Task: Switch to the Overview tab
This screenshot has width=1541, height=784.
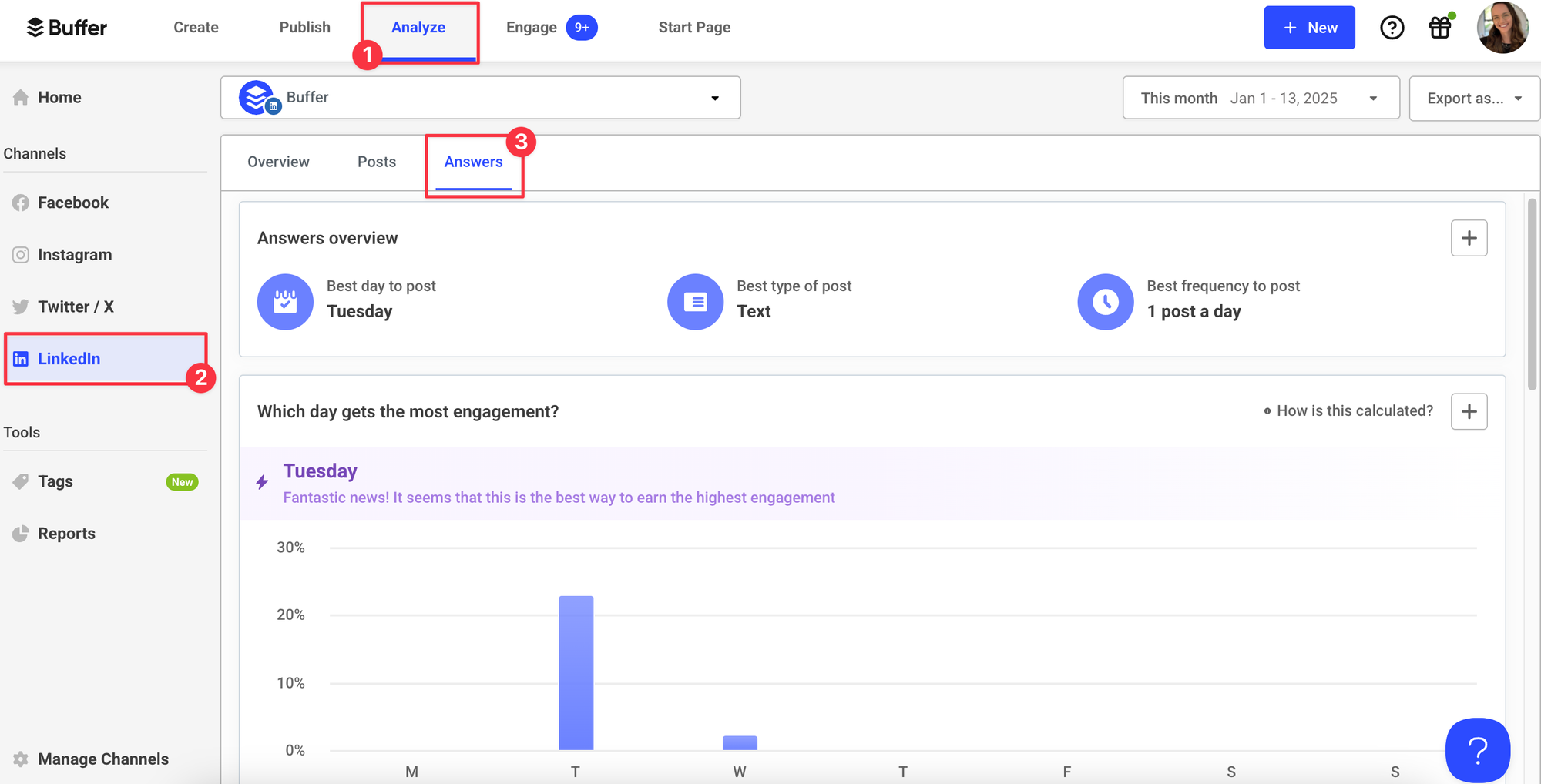Action: (x=278, y=162)
